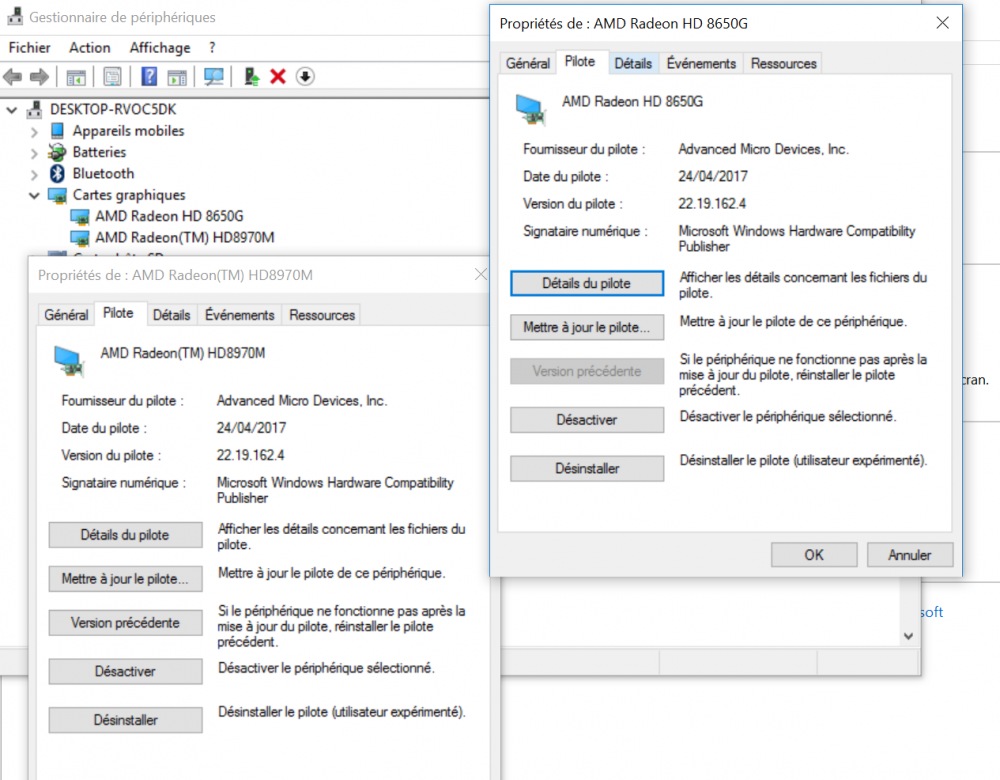The width and height of the screenshot is (1000, 780).
Task: Open the Action menu
Action: (x=90, y=48)
